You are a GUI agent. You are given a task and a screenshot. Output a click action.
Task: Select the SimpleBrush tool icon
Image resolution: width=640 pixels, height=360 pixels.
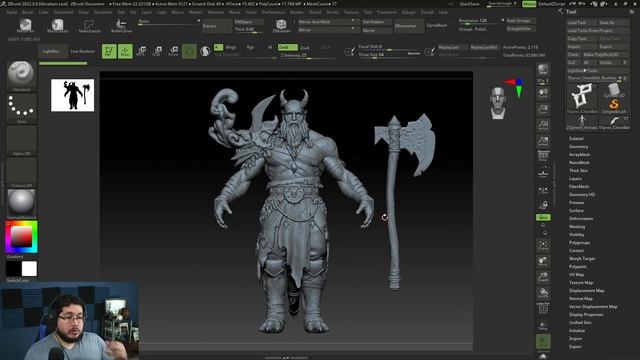click(614, 106)
